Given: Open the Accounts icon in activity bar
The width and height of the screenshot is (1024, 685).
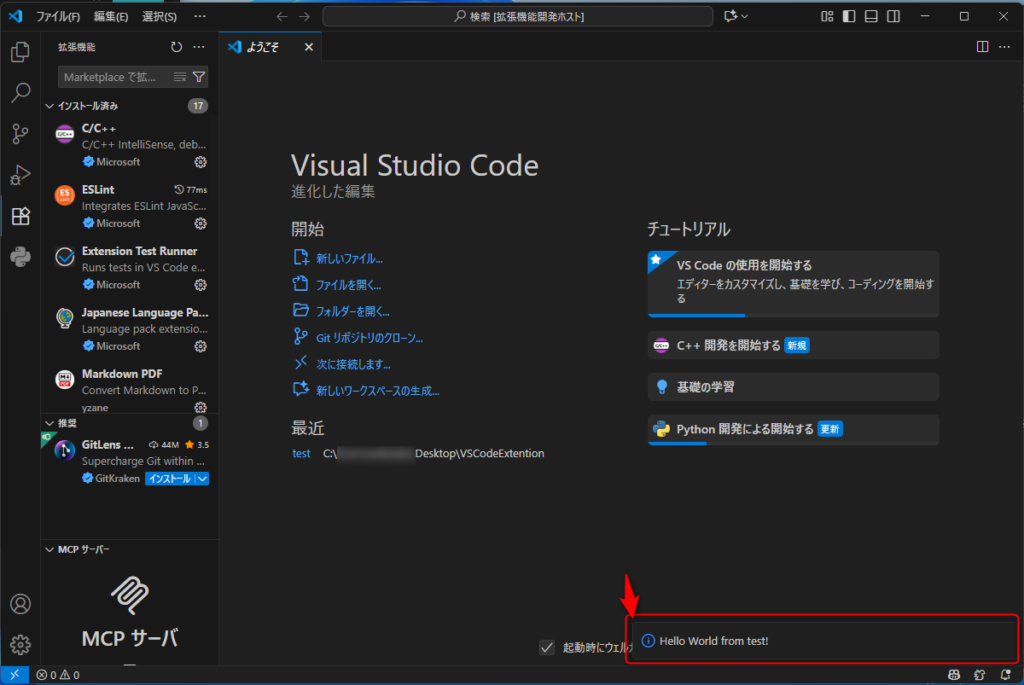Looking at the screenshot, I should [x=20, y=604].
